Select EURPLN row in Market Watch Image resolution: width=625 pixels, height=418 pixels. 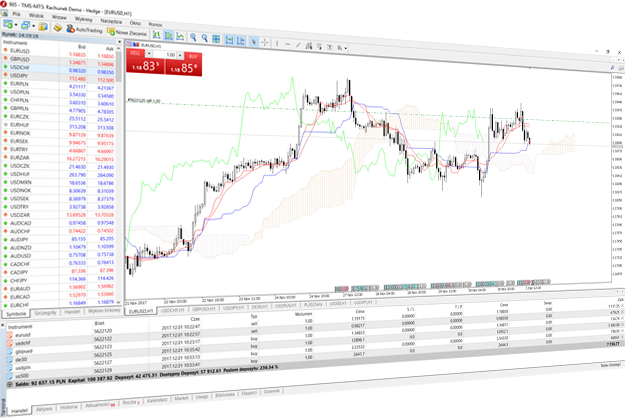pos(59,85)
